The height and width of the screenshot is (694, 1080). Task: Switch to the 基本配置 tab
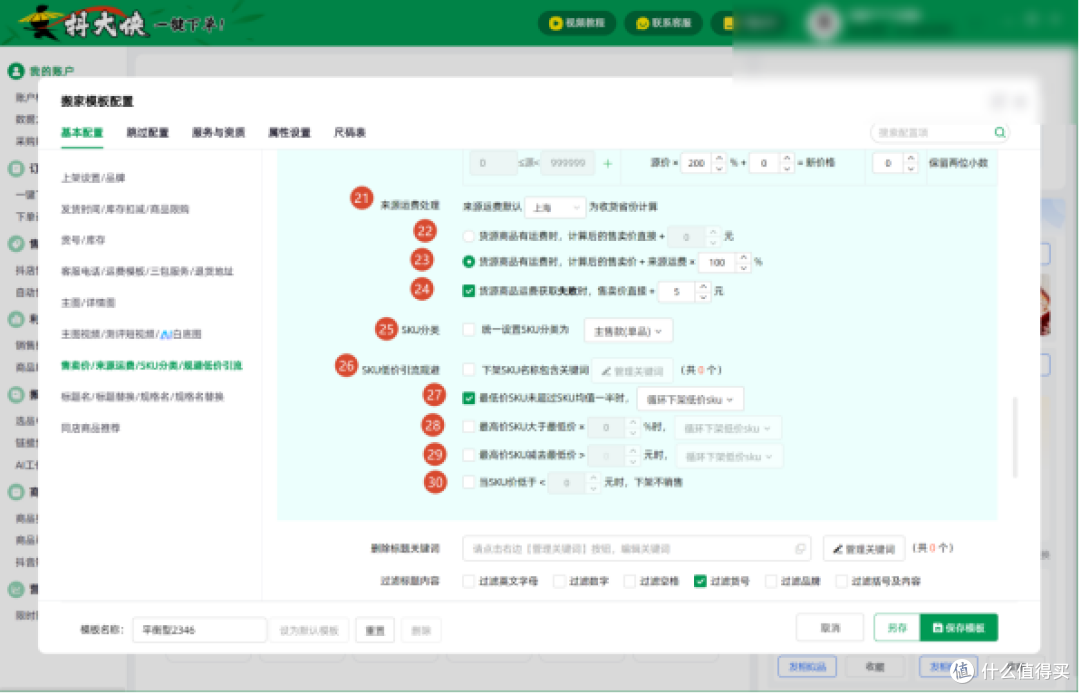(82, 133)
